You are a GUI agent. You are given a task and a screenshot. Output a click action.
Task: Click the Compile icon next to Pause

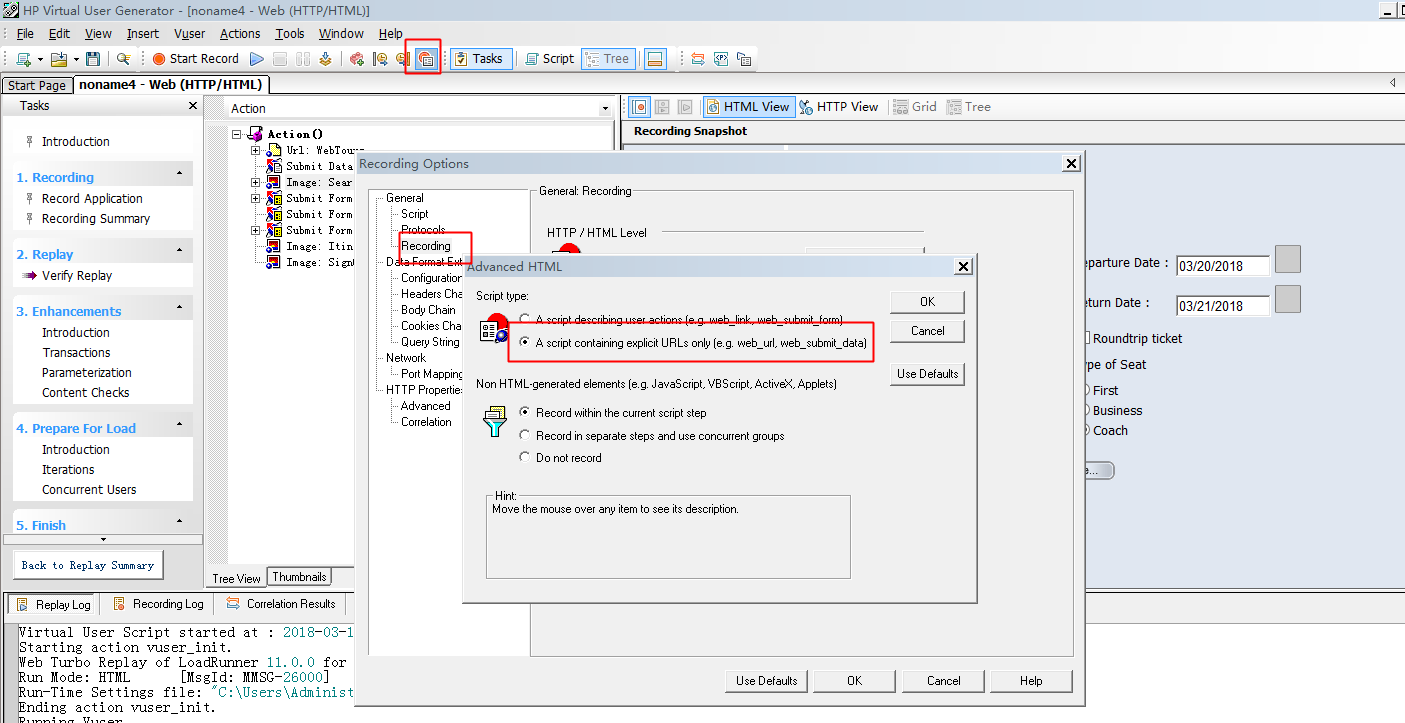325,59
